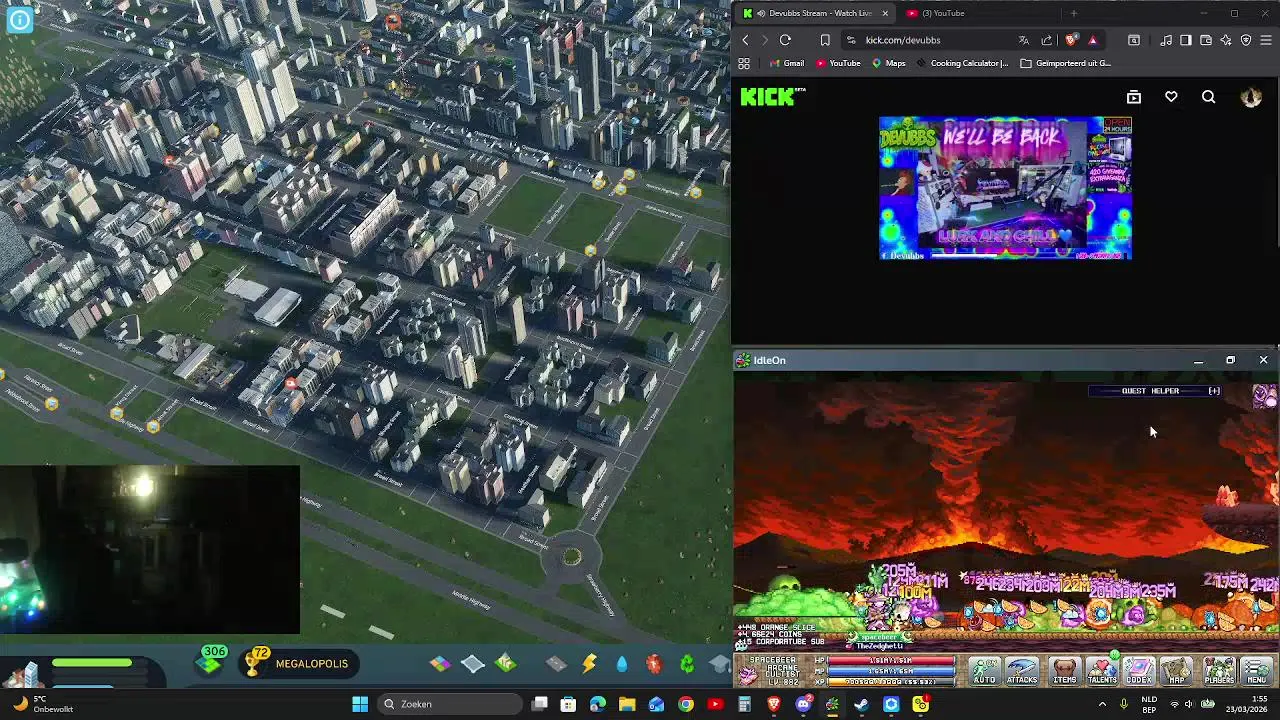Click the Zoeken taskbar search box
Screen dimensions: 1280x720
tap(450, 704)
